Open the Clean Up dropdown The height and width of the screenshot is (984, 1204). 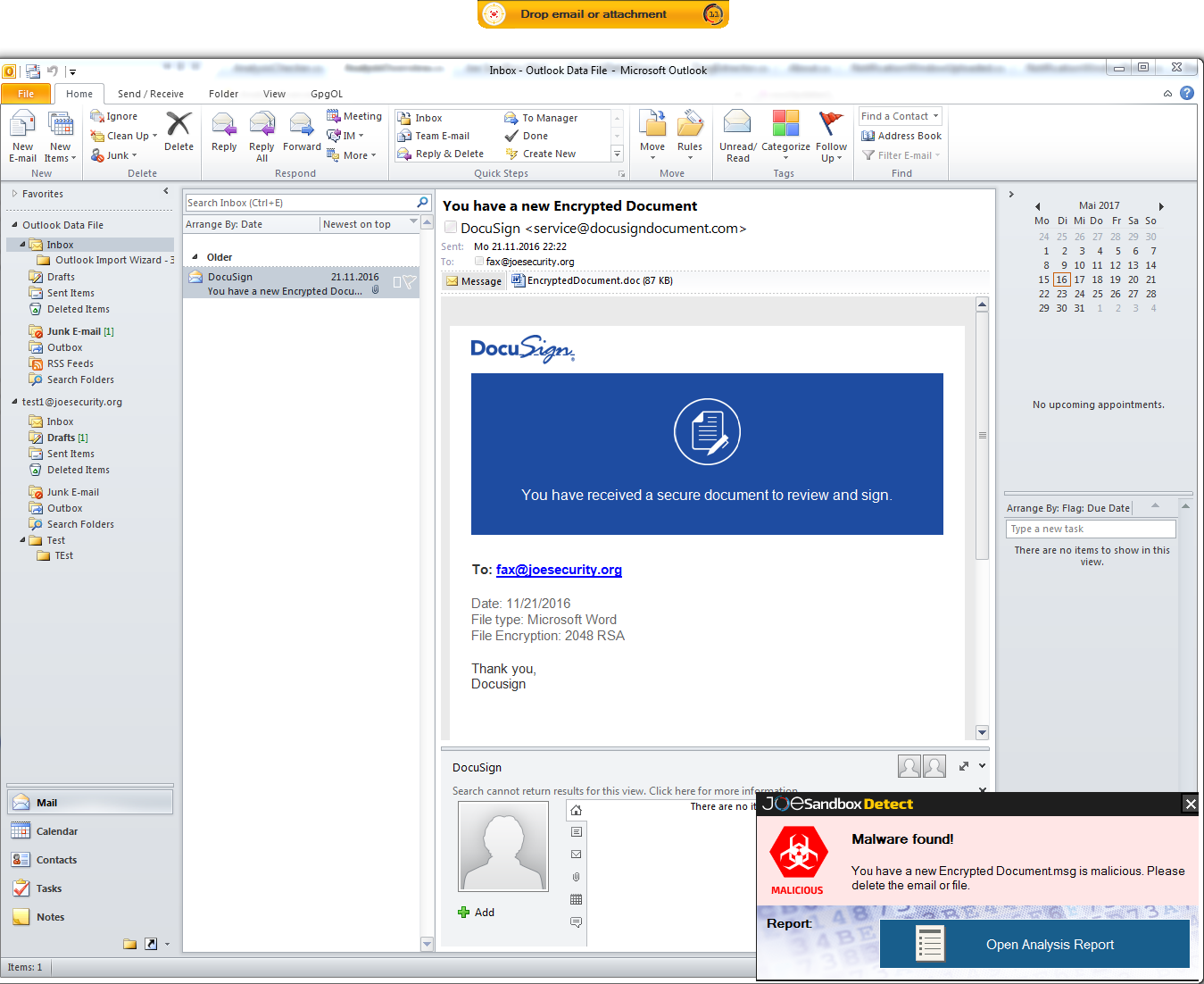tap(123, 136)
